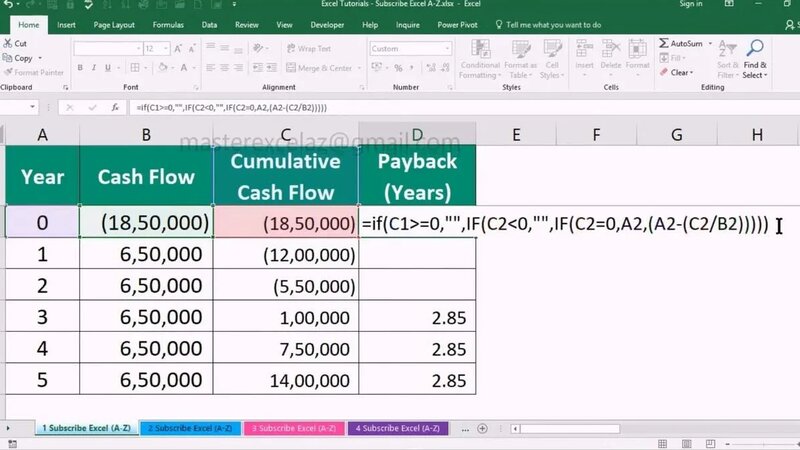Open the Custom number format dropdown

[x=447, y=48]
